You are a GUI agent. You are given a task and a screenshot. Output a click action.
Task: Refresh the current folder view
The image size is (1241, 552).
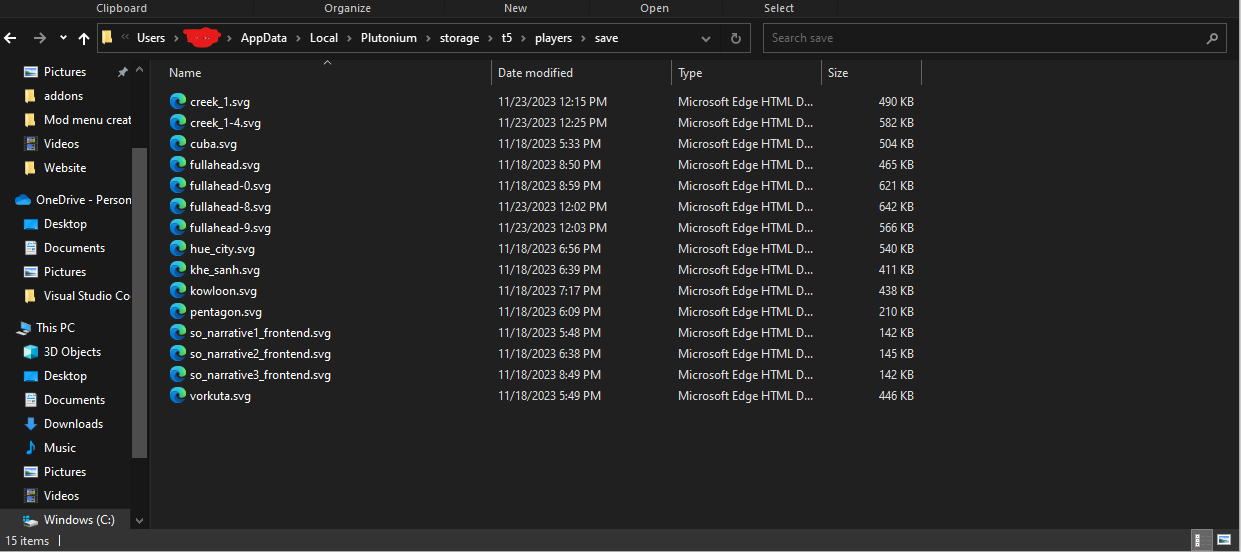coord(736,38)
